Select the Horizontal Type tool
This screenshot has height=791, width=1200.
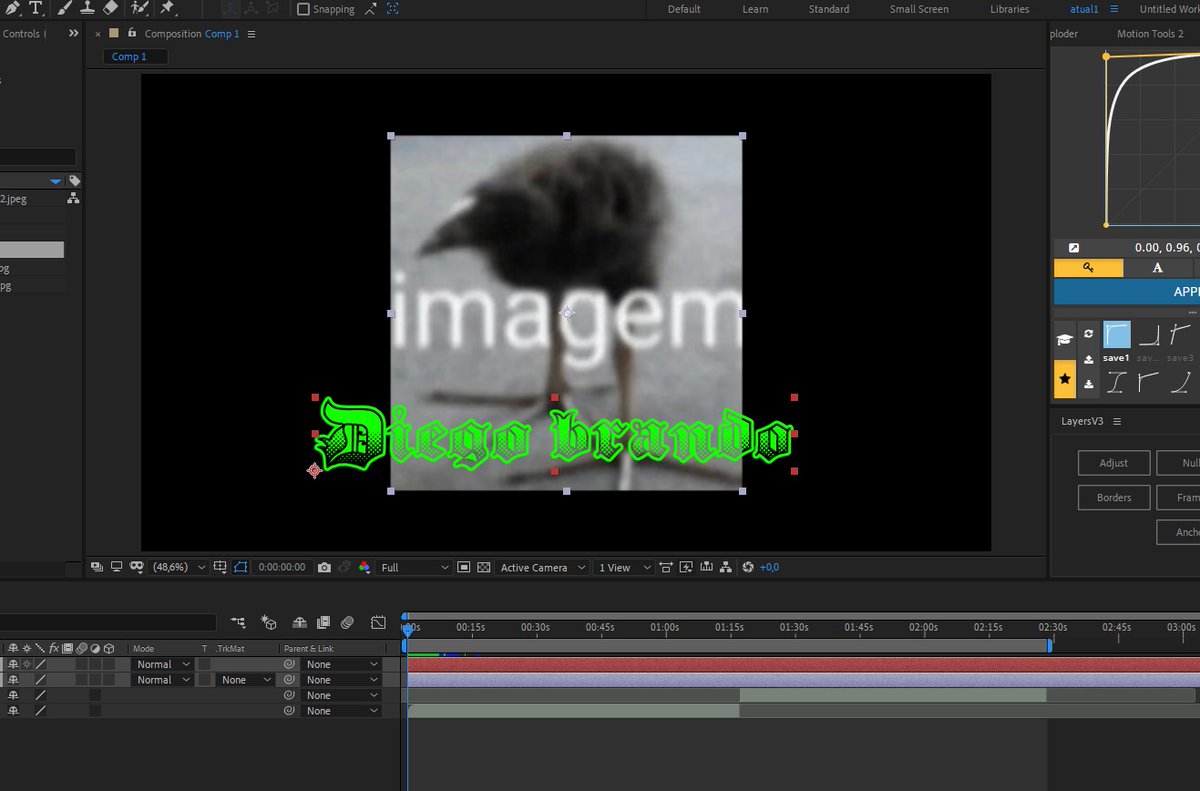point(36,8)
